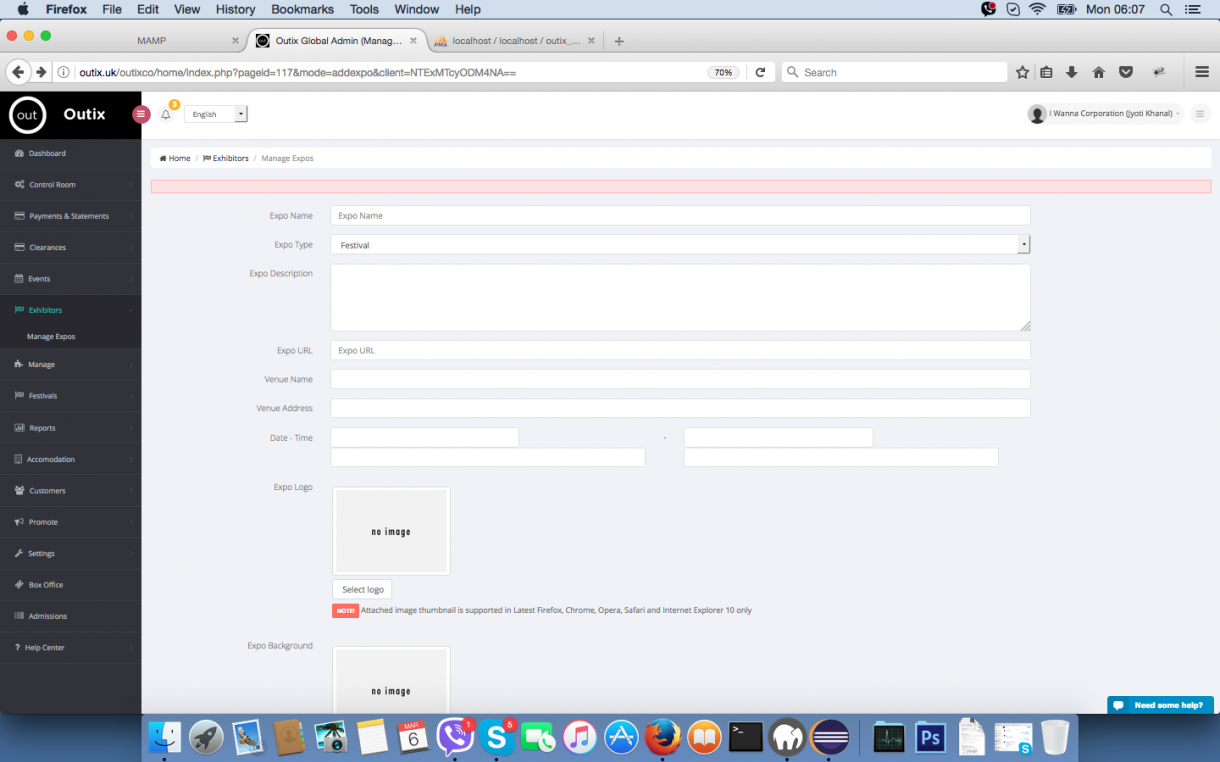Expand Reports sidebar section

70,428
